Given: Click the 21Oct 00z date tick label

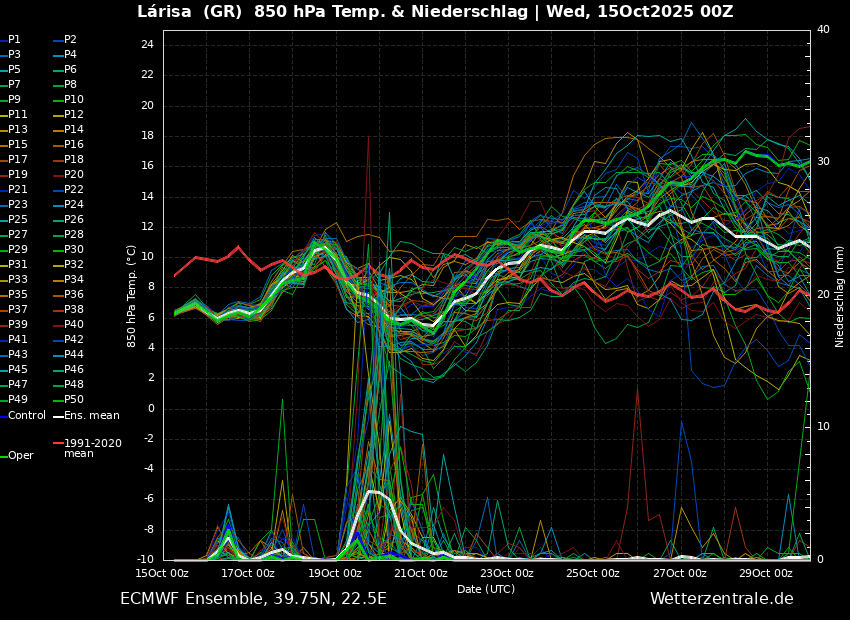Looking at the screenshot, I should pos(421,573).
